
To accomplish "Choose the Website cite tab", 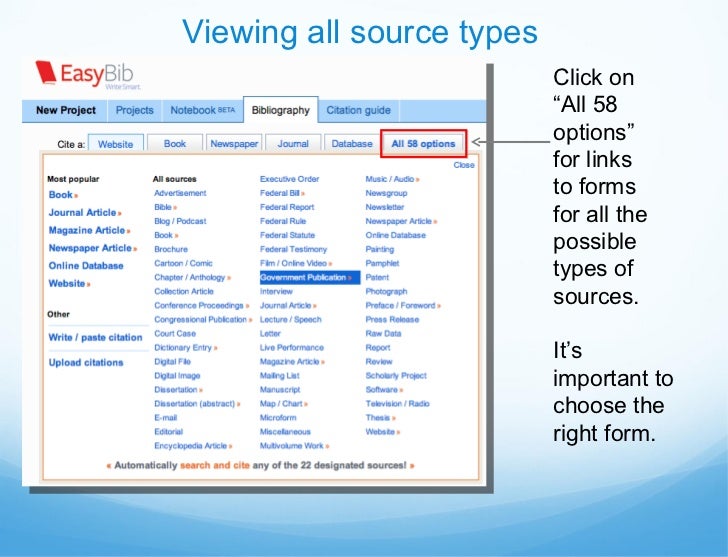I will tap(115, 144).
